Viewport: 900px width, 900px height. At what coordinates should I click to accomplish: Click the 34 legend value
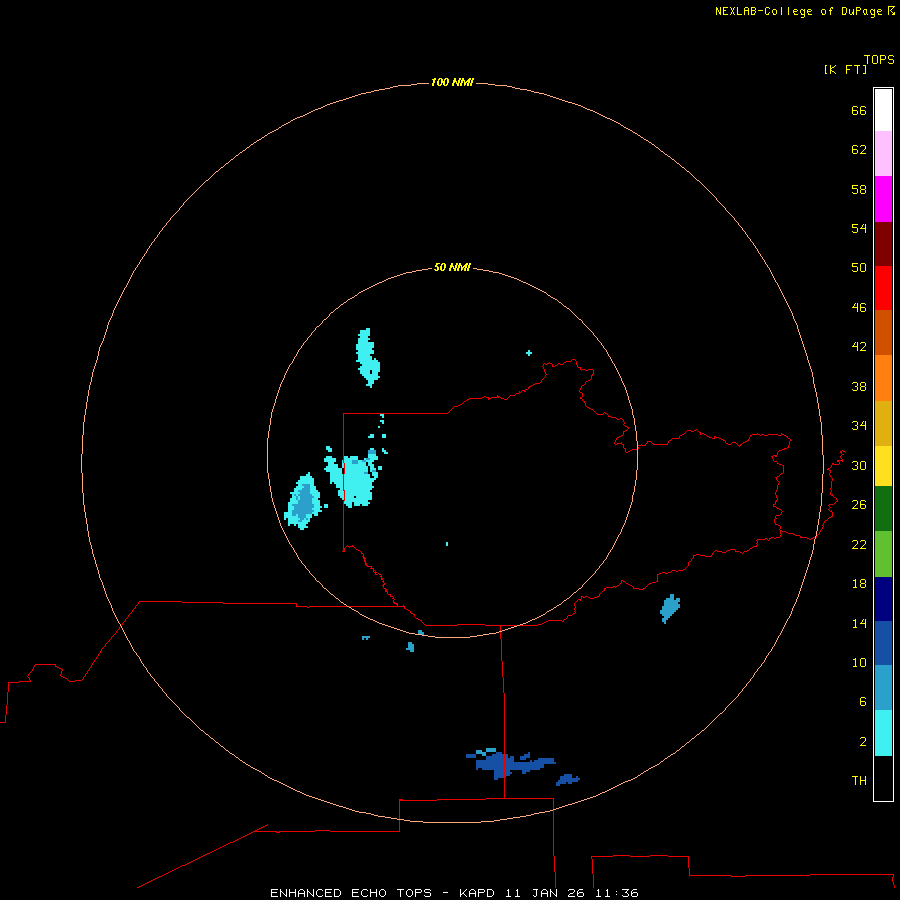pyautogui.click(x=859, y=425)
